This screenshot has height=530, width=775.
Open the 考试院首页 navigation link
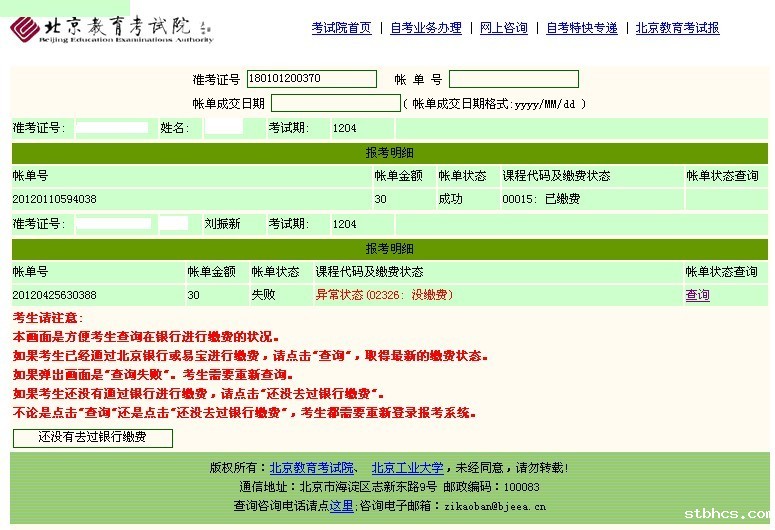click(x=341, y=29)
